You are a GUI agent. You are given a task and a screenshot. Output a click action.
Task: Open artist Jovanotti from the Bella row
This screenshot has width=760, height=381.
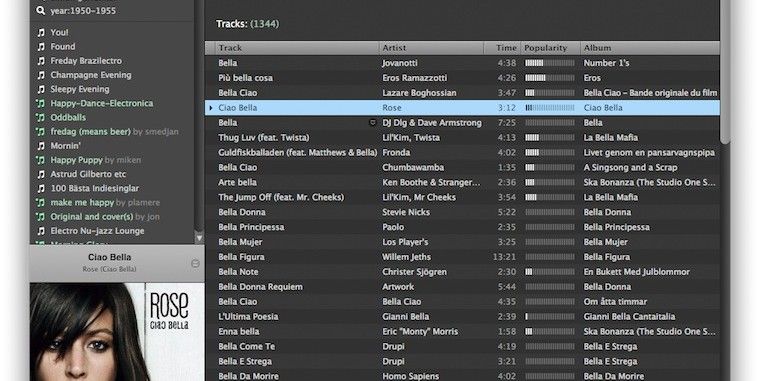[x=400, y=63]
